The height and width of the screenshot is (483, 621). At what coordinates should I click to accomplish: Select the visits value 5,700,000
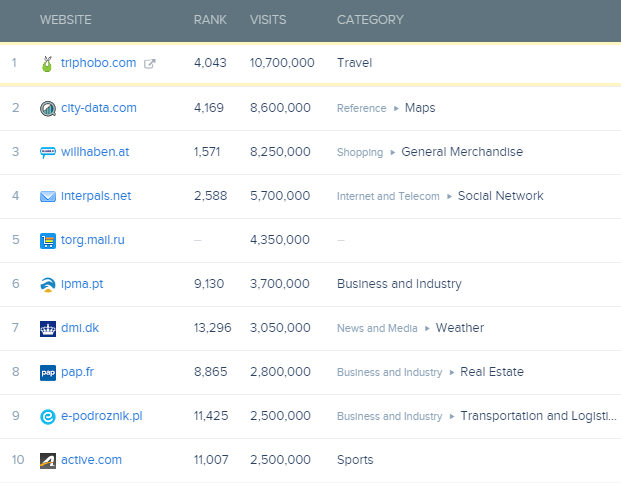(x=280, y=196)
